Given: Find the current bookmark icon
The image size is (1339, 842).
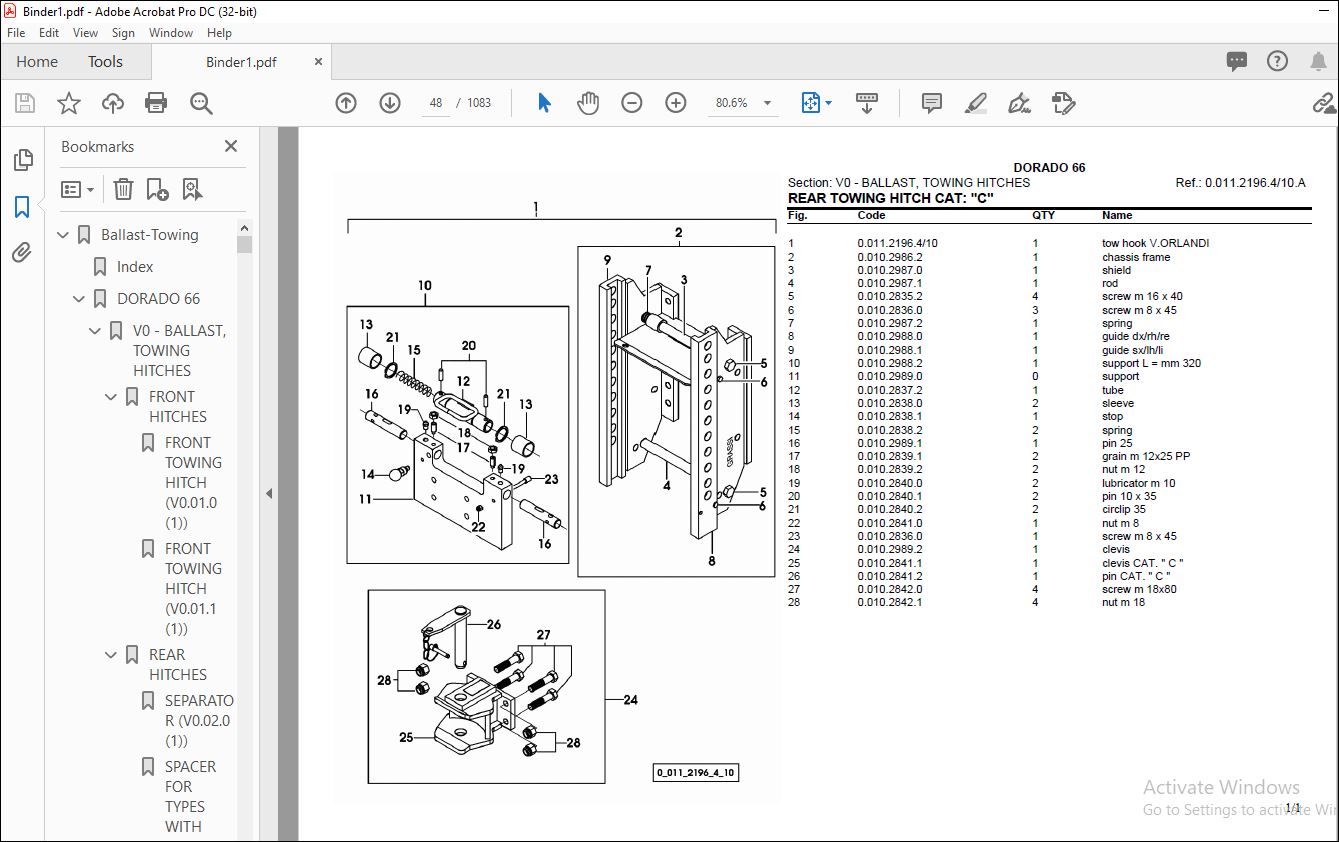Looking at the screenshot, I should pyautogui.click(x=192, y=189).
